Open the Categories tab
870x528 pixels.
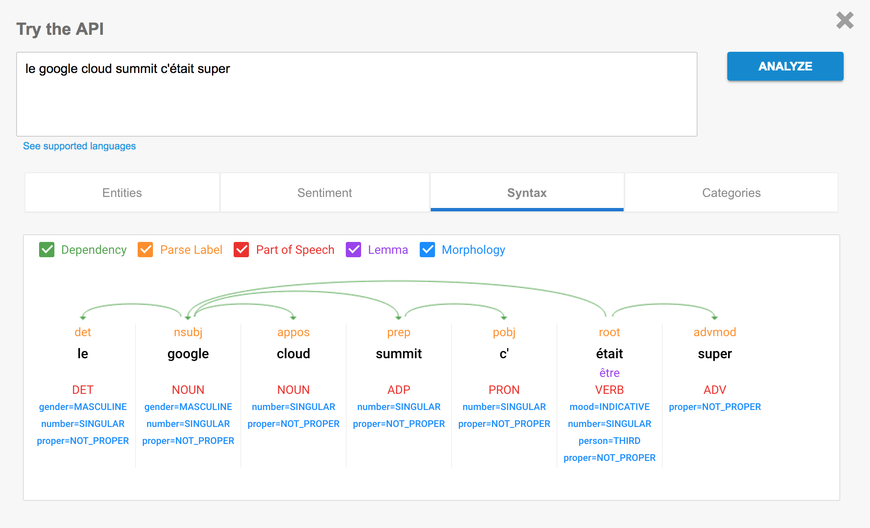pos(731,193)
